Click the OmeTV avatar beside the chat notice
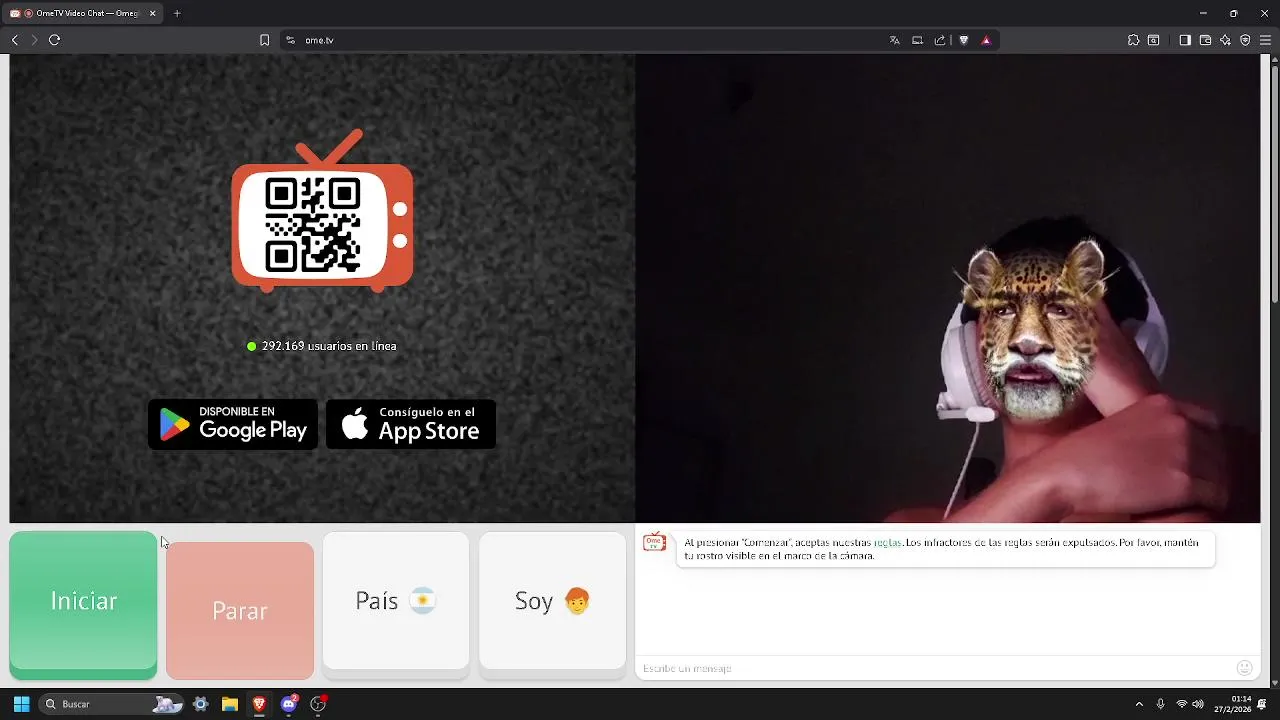Viewport: 1280px width, 720px height. tap(654, 542)
